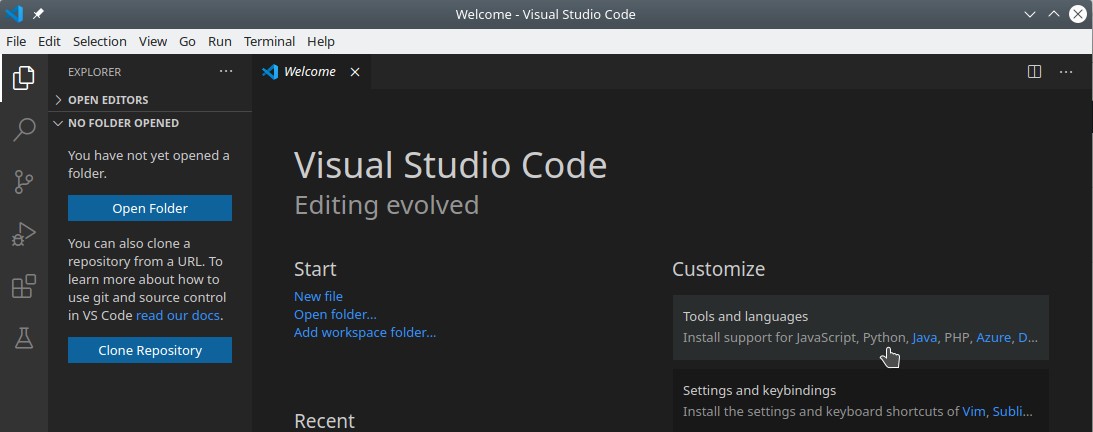Click the Clone Repository button
1093x432 pixels.
click(150, 350)
